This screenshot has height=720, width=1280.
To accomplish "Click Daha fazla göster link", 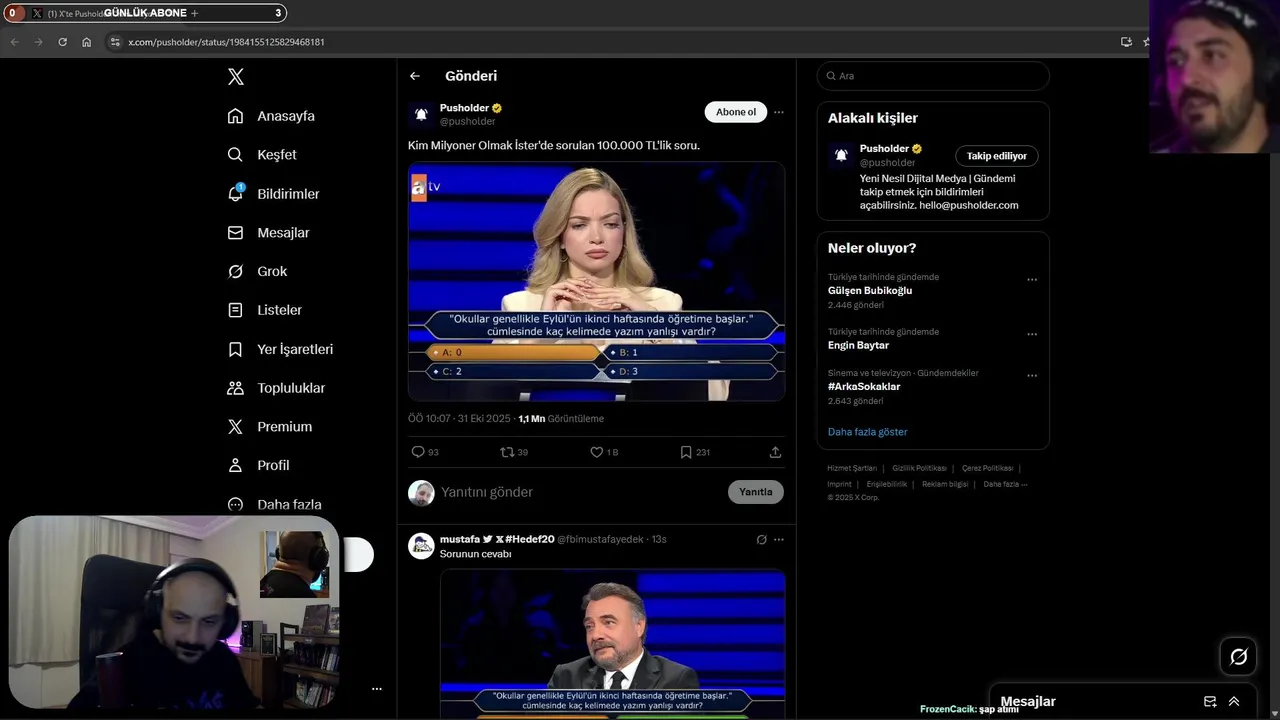I will [x=868, y=432].
